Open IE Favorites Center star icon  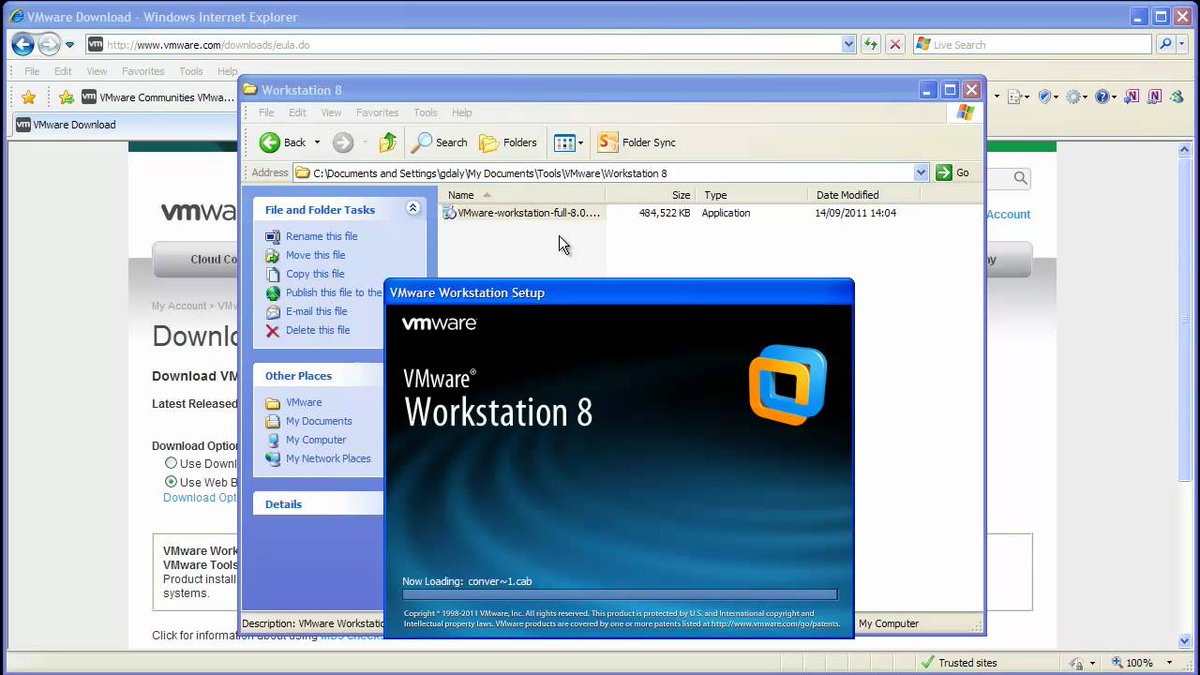point(29,97)
